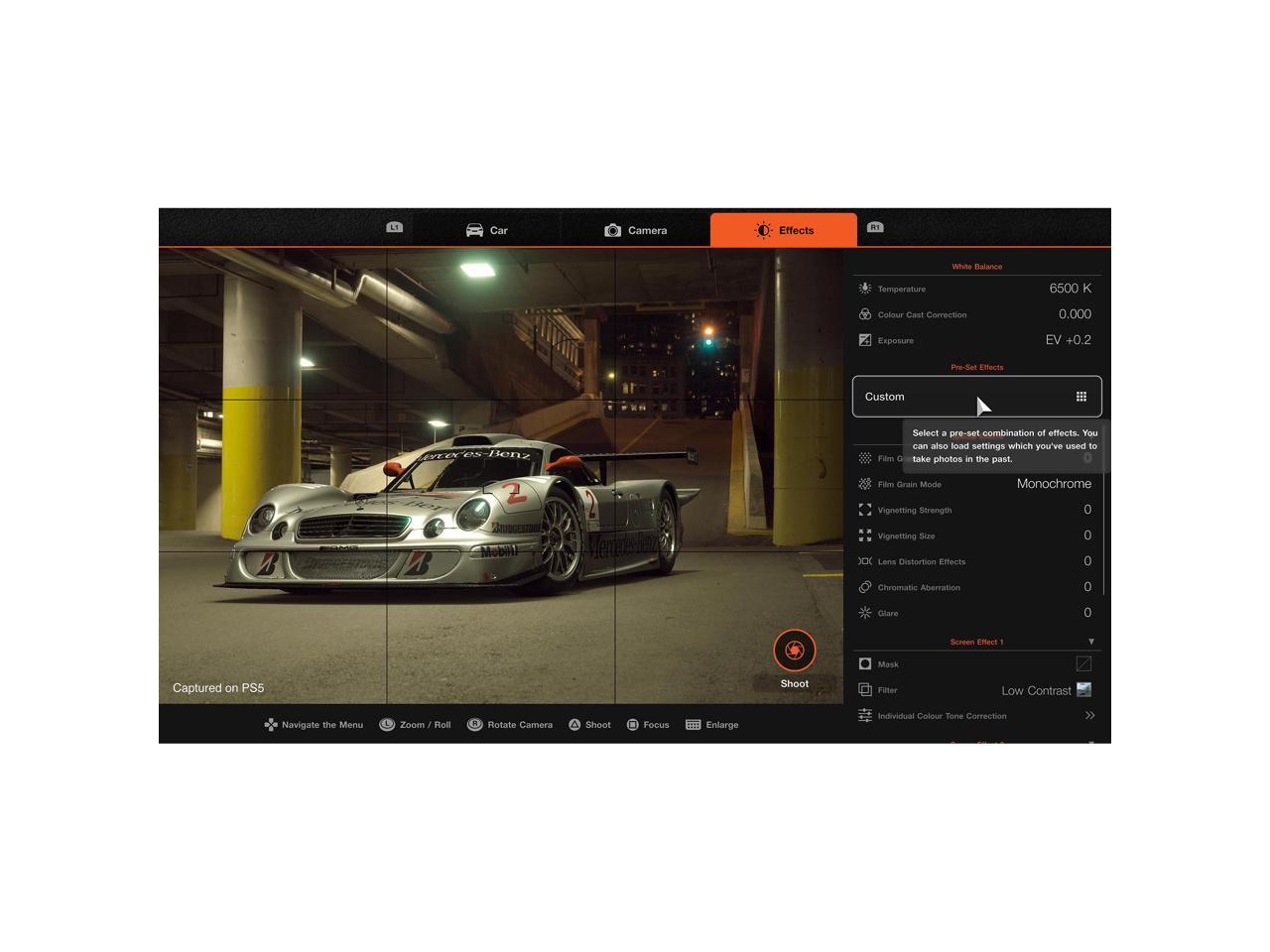The height and width of the screenshot is (952, 1270).
Task: Click the Vignetting Strength icon
Action: pyautogui.click(x=865, y=510)
